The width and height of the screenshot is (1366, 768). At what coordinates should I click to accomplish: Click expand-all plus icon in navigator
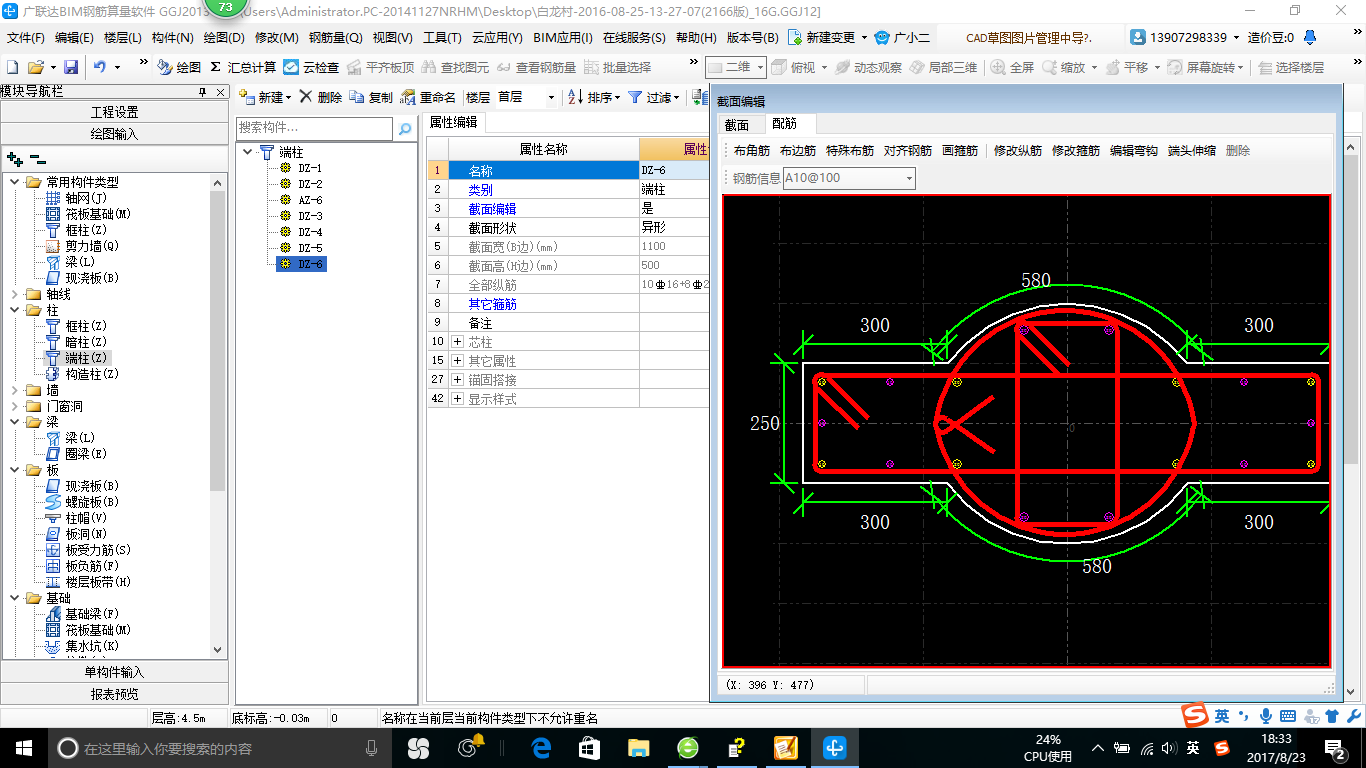14,158
